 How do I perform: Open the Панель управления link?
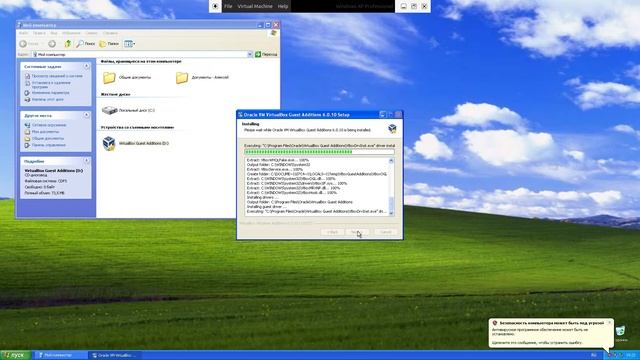[48, 145]
